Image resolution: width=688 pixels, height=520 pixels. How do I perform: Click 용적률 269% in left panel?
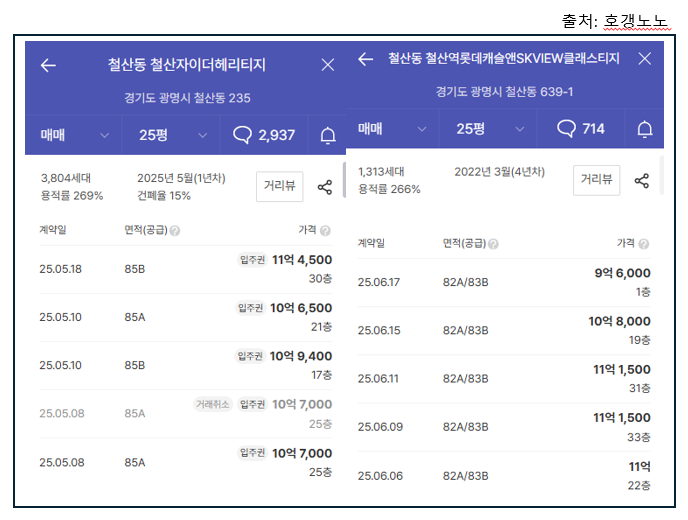[72, 196]
